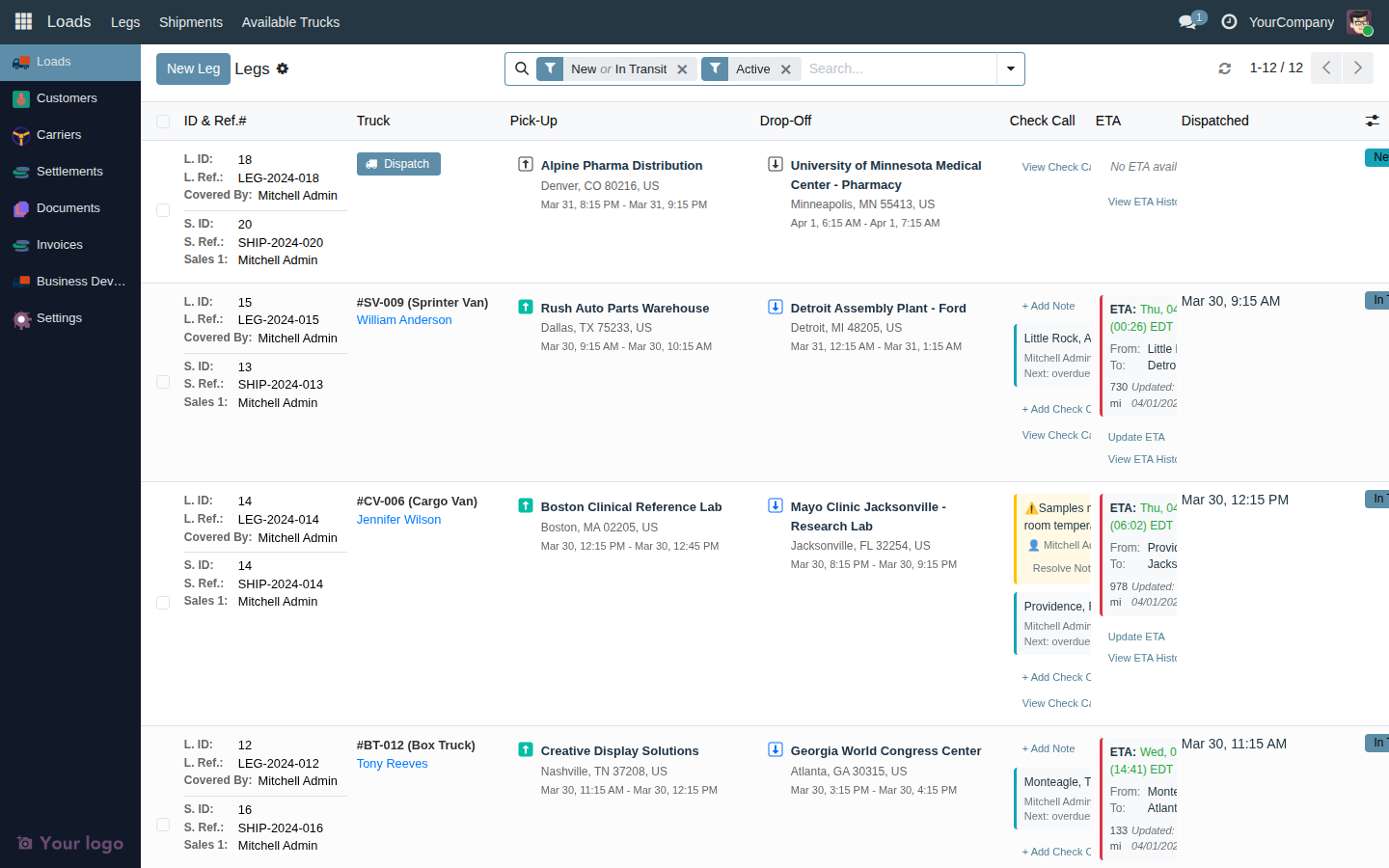Go to next page of records
The image size is (1389, 868).
[1358, 68]
